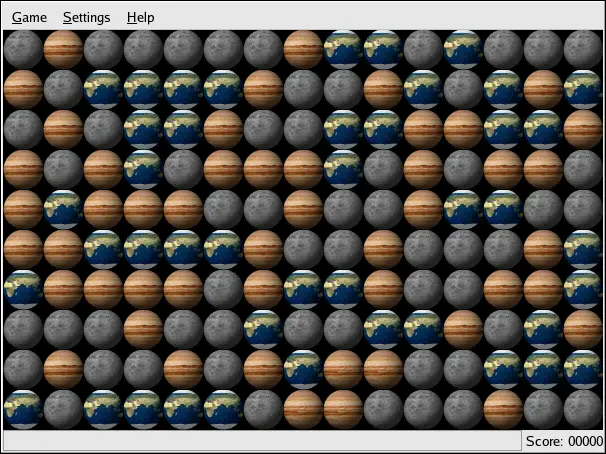
Task: Click the leftmost Earth ball in the fifth row
Action: point(63,209)
